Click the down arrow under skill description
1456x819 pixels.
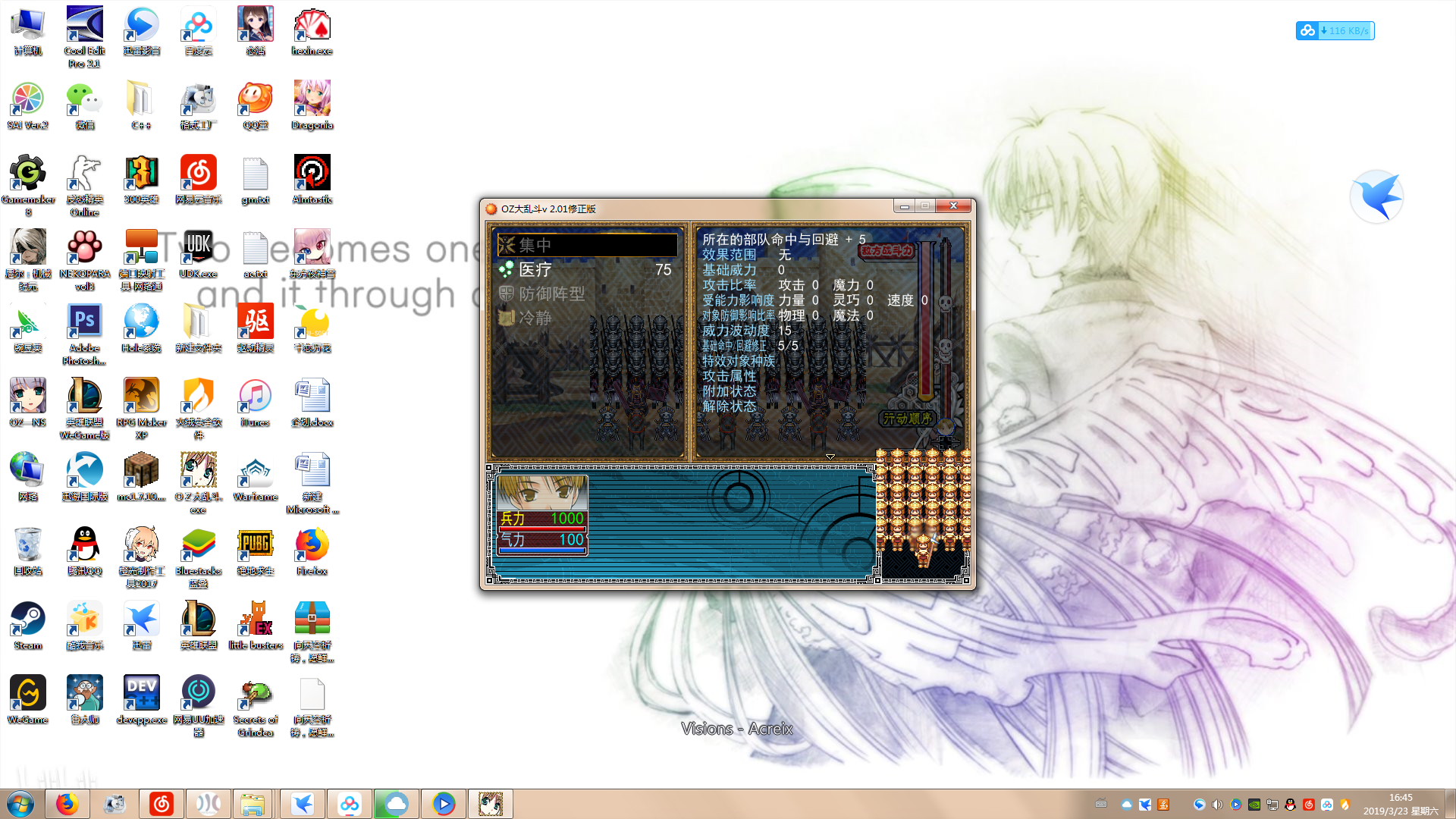(x=830, y=457)
